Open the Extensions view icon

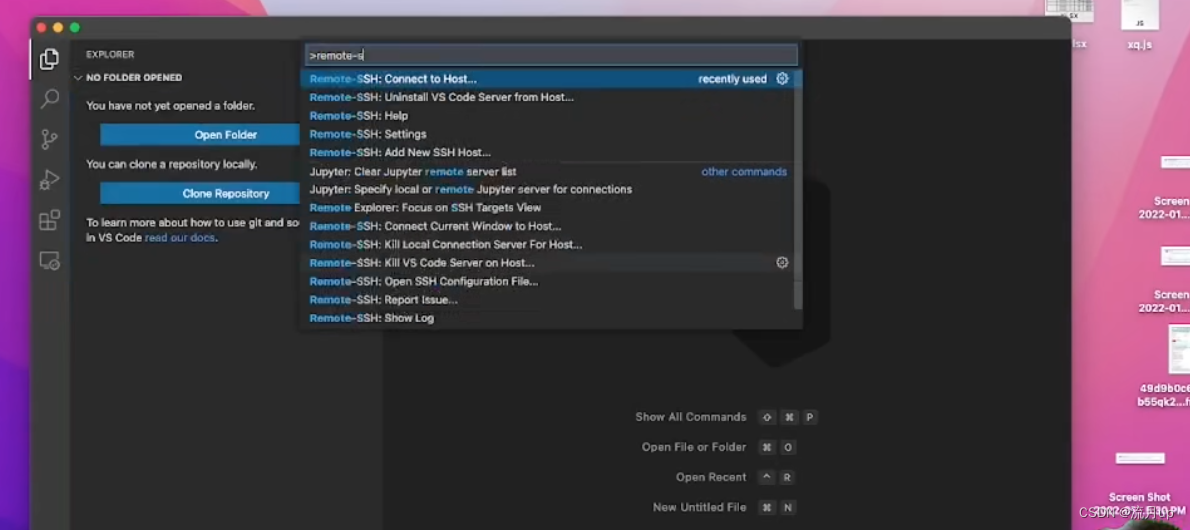[x=49, y=220]
